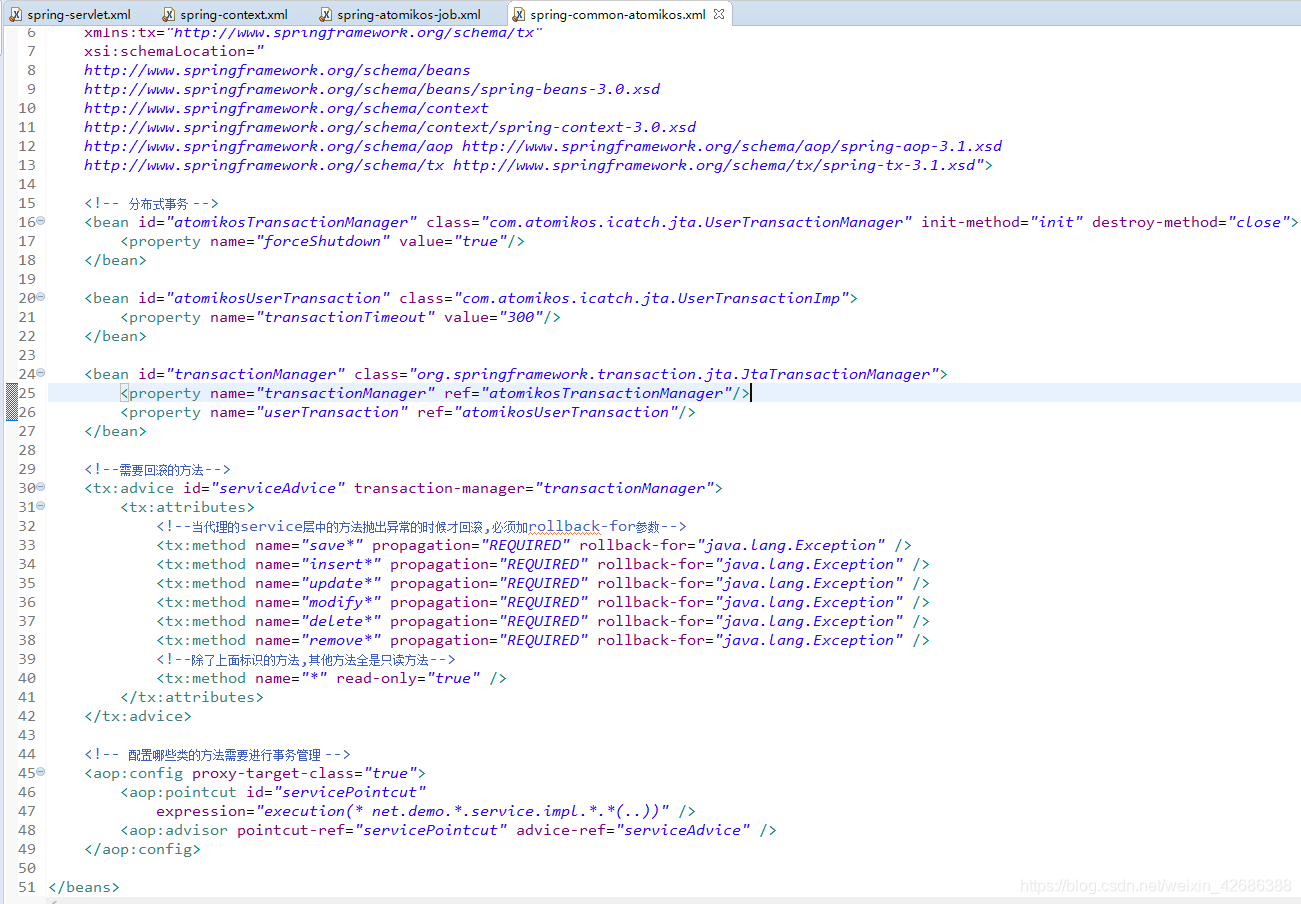
Task: Click the closing </beans> tag on line 51
Action: tap(84, 887)
